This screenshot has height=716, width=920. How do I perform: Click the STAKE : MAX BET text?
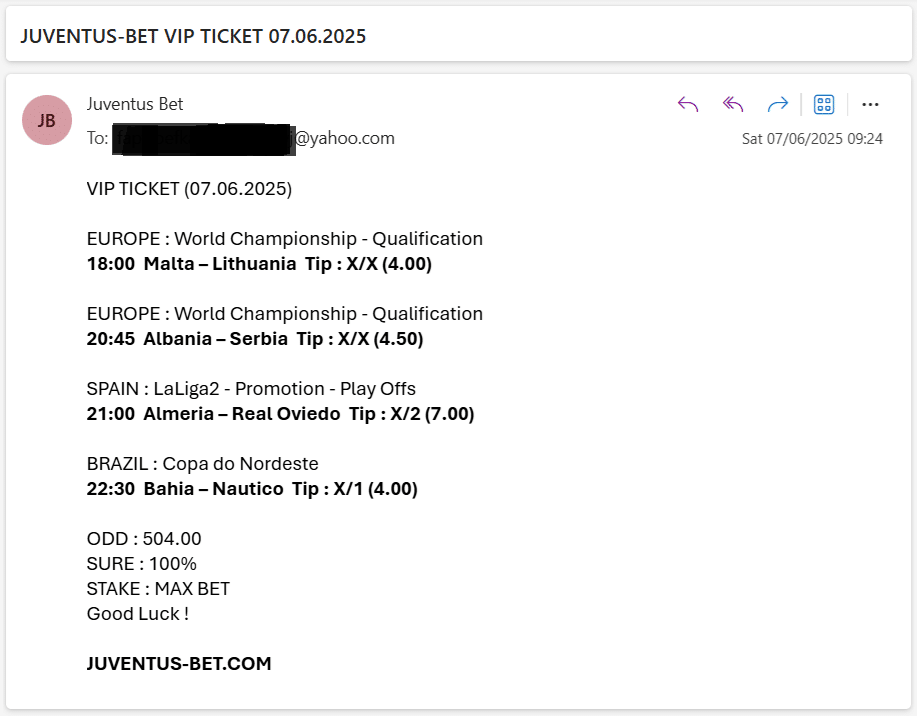coord(158,589)
